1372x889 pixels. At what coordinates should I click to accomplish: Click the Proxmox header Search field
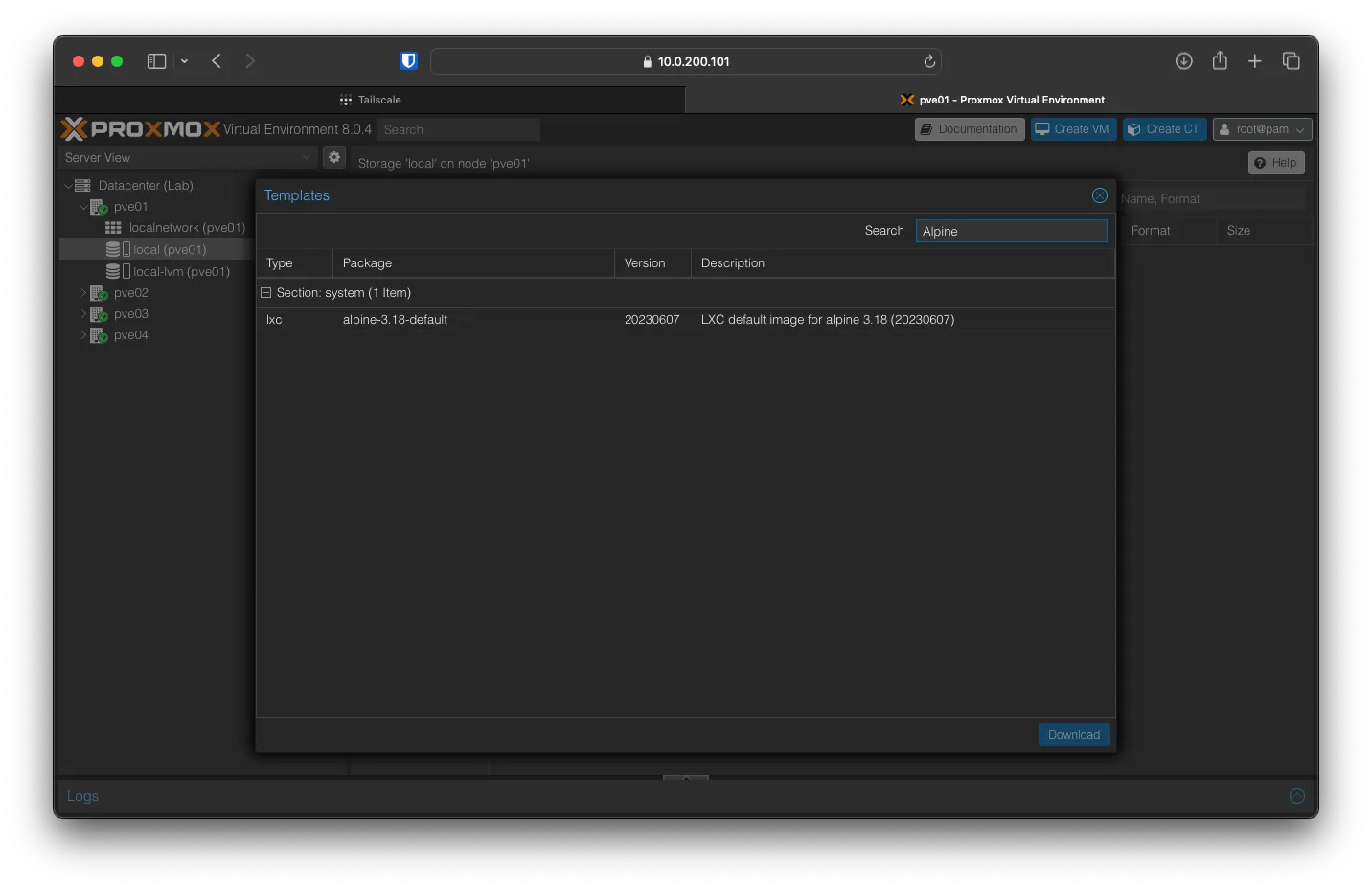[458, 129]
